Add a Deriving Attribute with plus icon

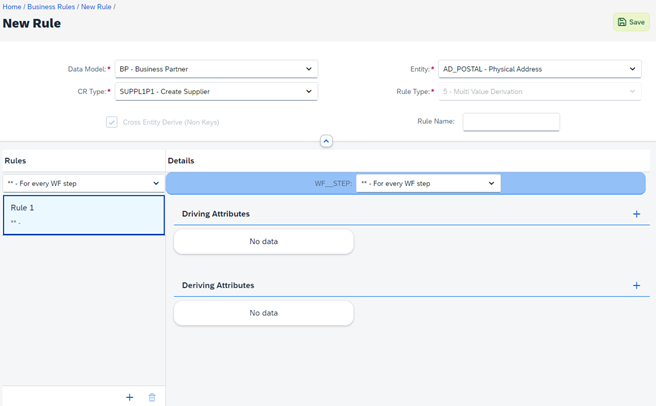pyautogui.click(x=636, y=285)
